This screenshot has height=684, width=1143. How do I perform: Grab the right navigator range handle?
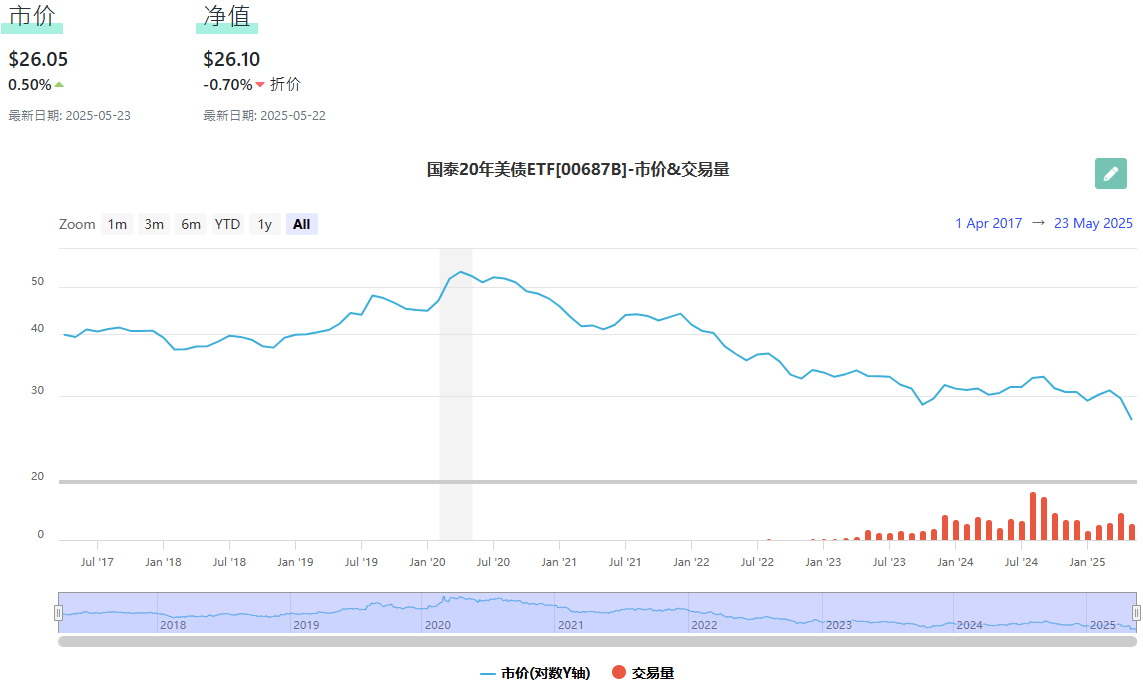(x=1136, y=613)
